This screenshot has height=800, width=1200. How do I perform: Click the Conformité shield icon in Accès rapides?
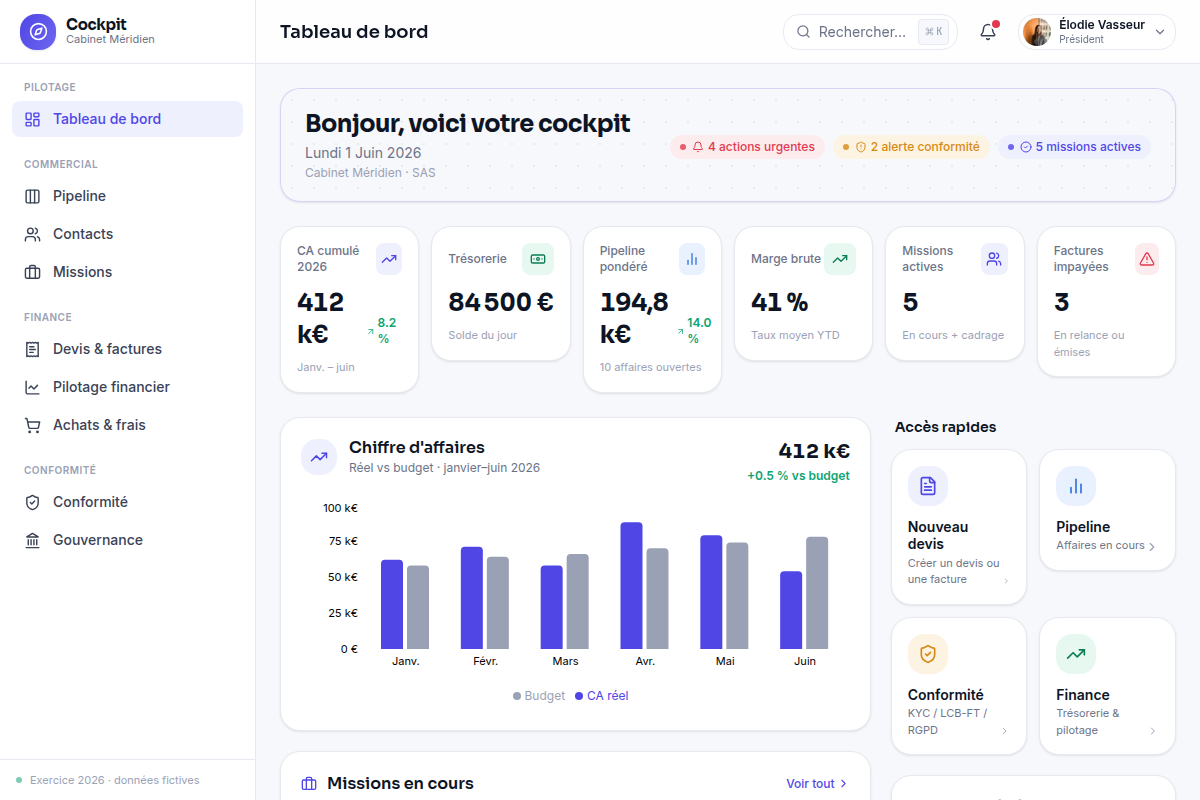click(928, 654)
